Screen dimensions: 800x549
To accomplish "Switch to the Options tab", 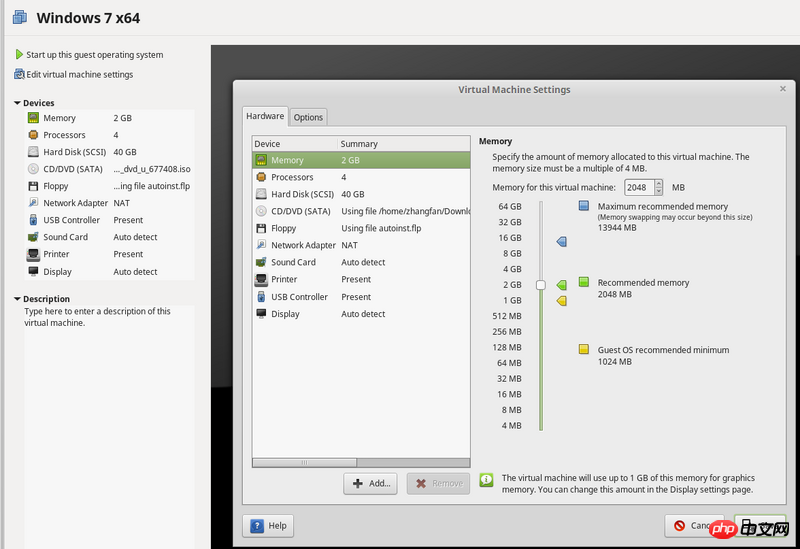I will [308, 117].
